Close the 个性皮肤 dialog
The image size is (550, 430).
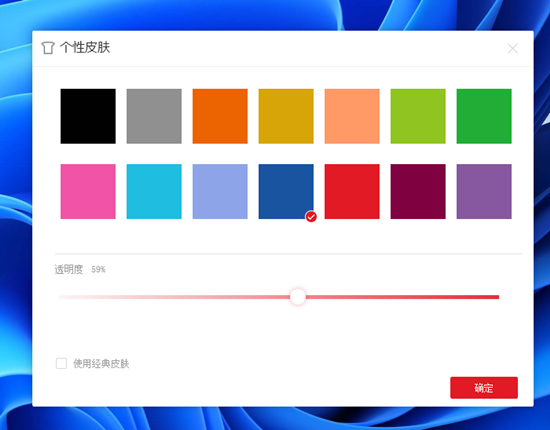pos(512,48)
